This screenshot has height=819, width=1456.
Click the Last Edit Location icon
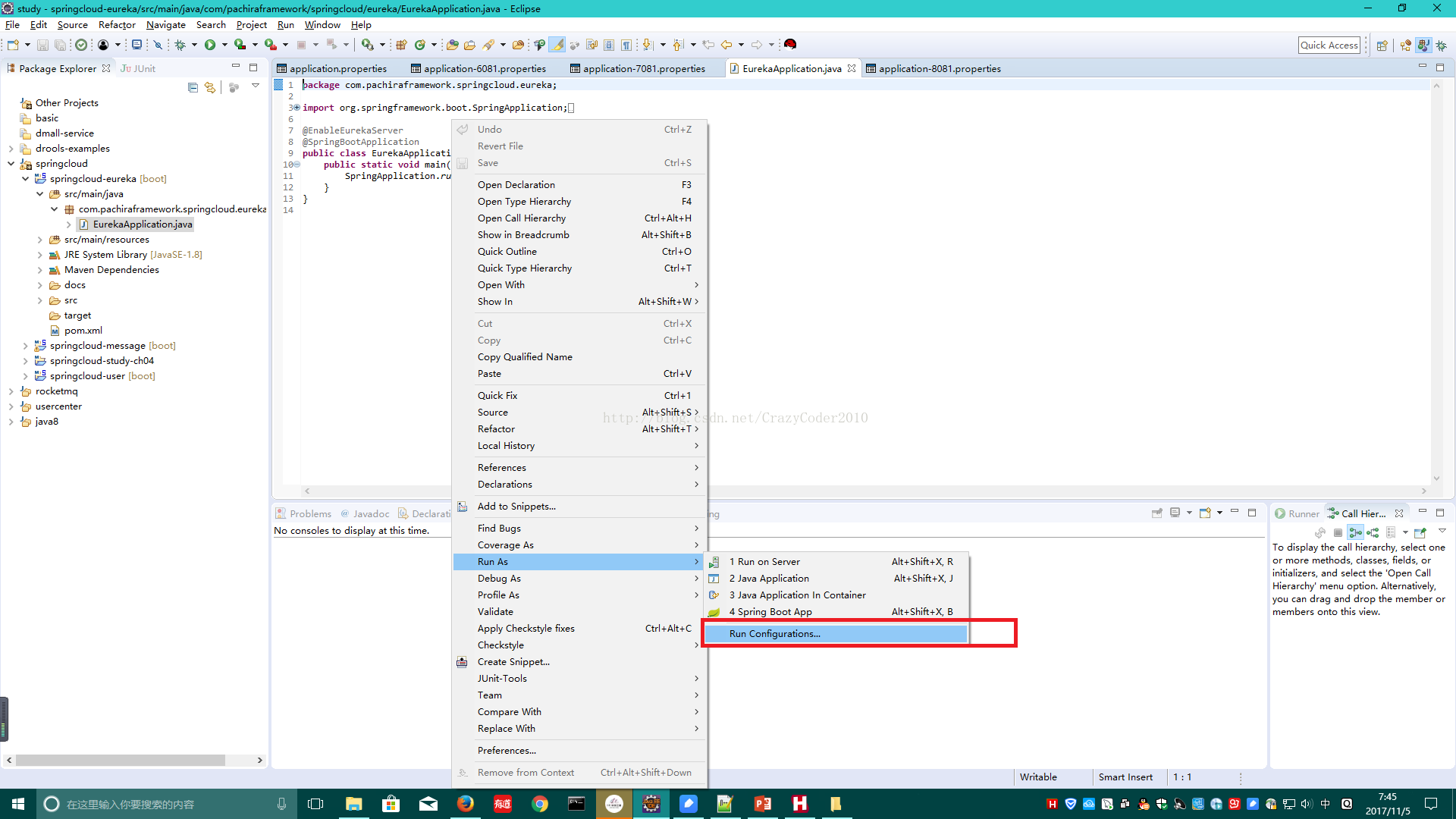[708, 45]
